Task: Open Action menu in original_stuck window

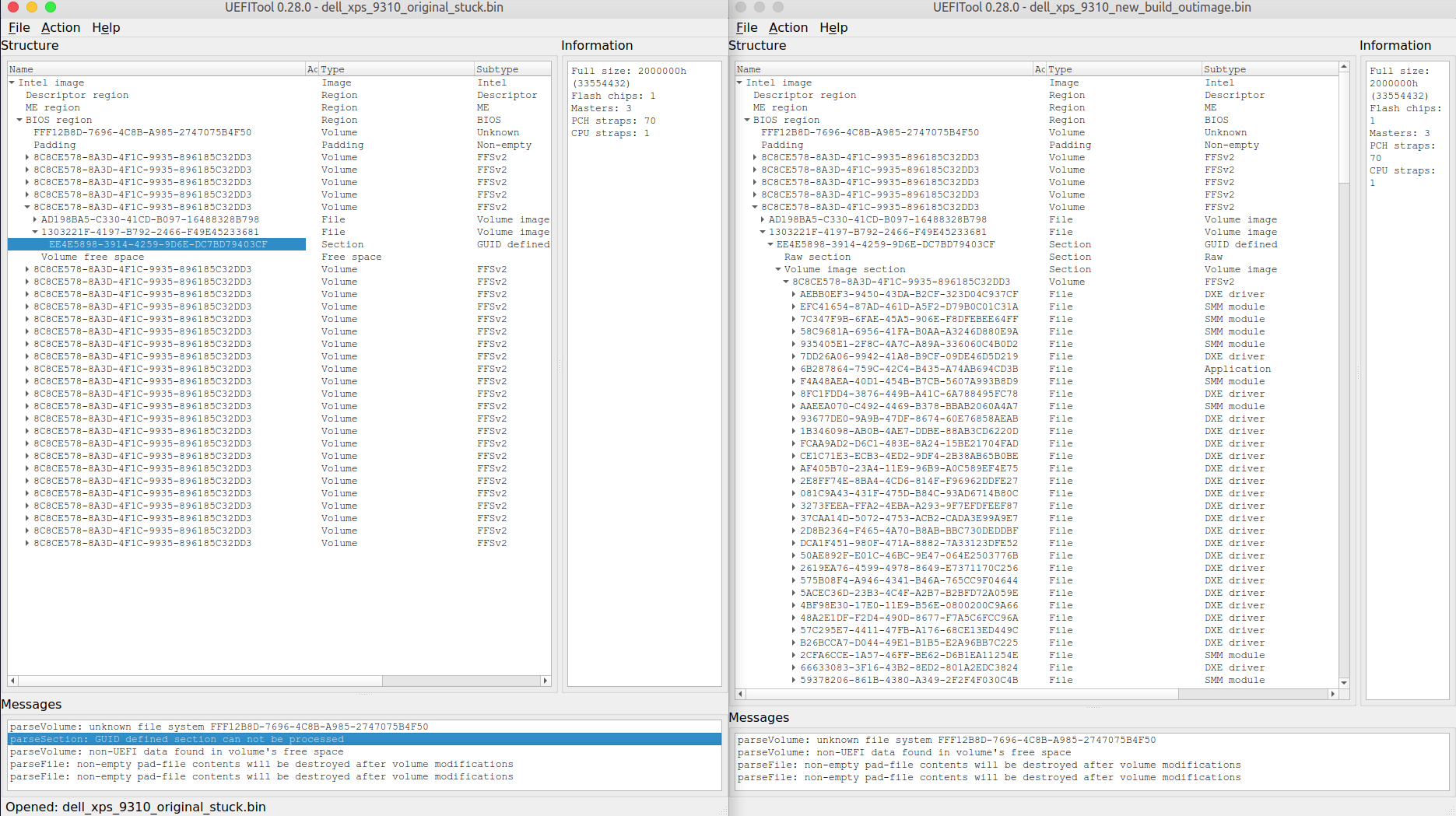Action: tap(61, 27)
